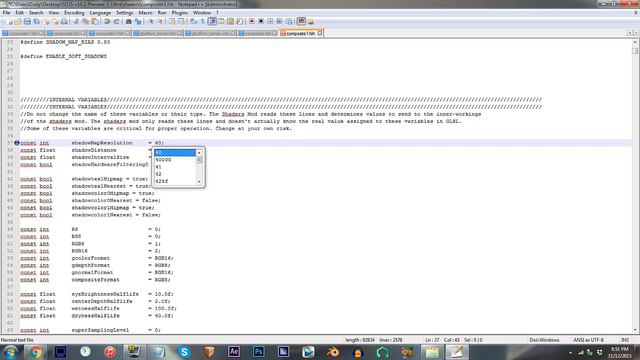Viewport: 640px width, 360px height.
Task: Toggle word wrap toolbar button
Action: pos(193,21)
